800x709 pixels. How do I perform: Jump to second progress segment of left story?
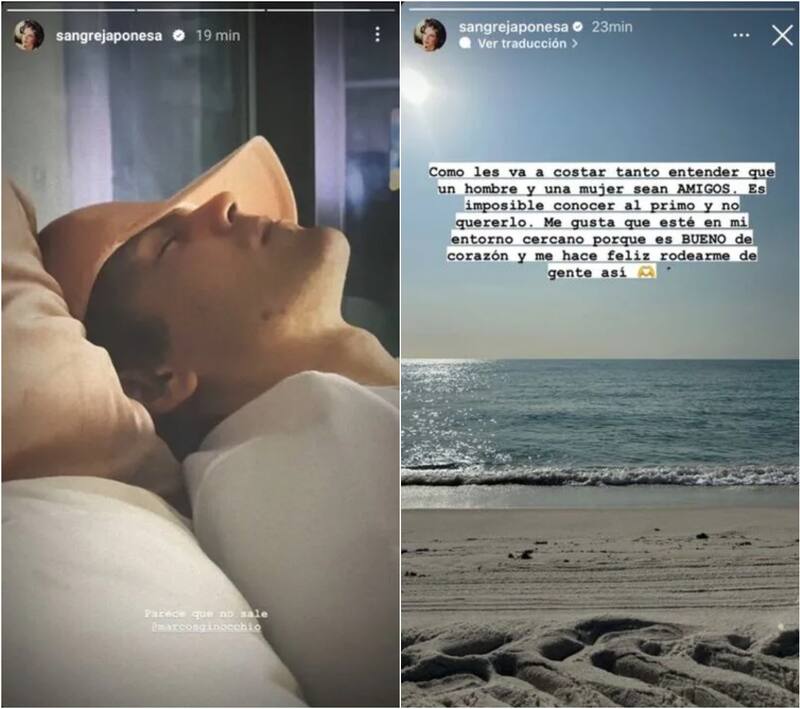[x=201, y=10]
